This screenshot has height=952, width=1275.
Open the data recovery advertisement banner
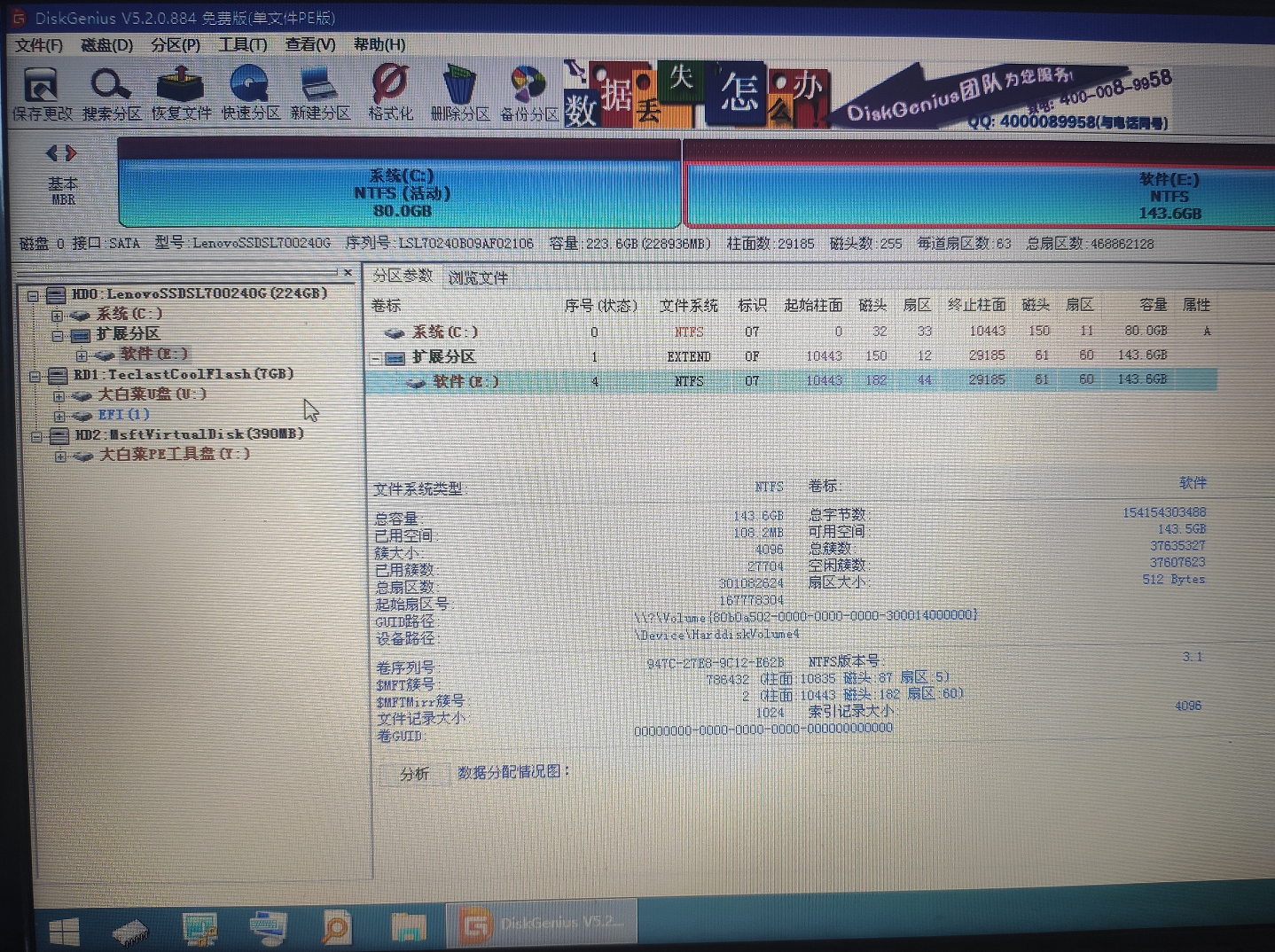(869, 95)
